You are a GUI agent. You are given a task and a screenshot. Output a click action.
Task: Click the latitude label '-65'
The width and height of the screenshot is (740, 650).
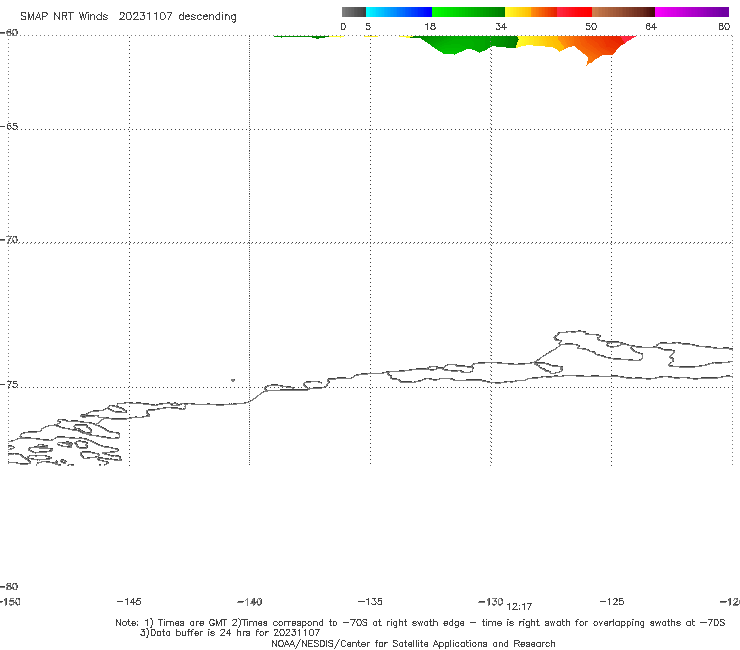[x=9, y=127]
